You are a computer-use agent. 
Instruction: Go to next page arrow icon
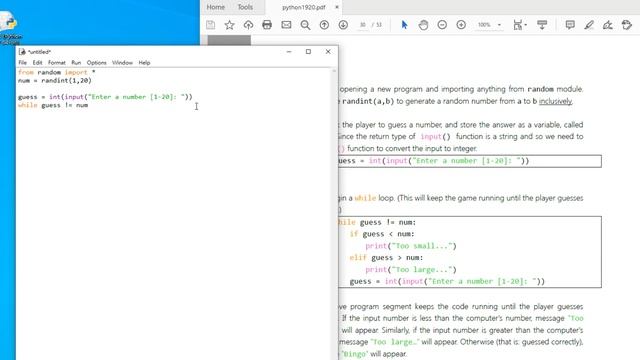tap(343, 25)
